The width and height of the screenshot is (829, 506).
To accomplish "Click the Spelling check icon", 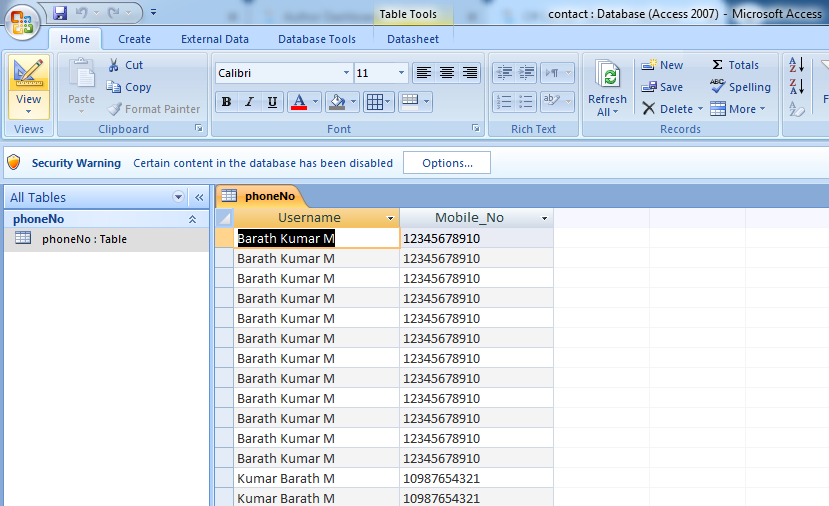I will coord(717,87).
